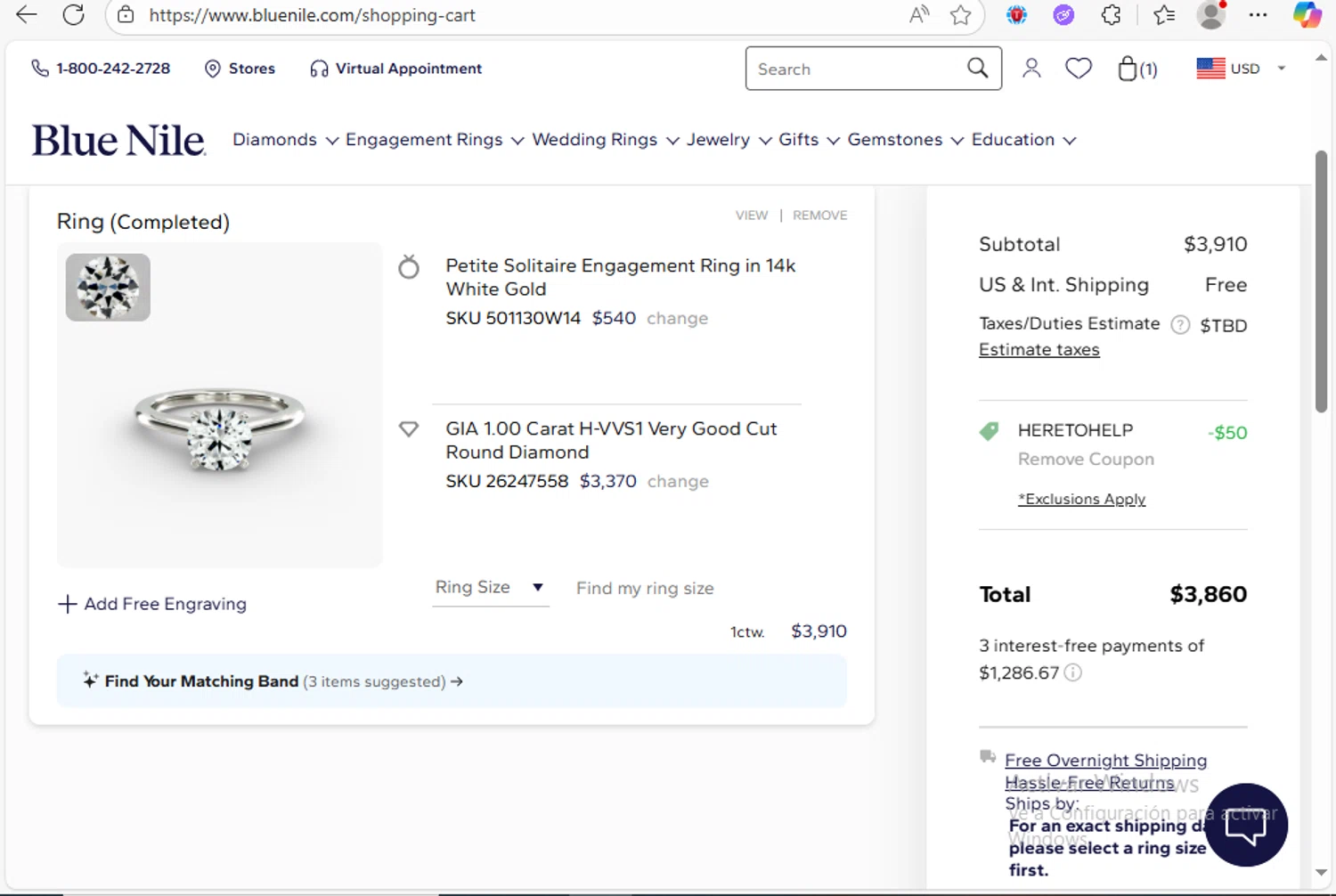Open the browser favorites list icon

(1163, 14)
